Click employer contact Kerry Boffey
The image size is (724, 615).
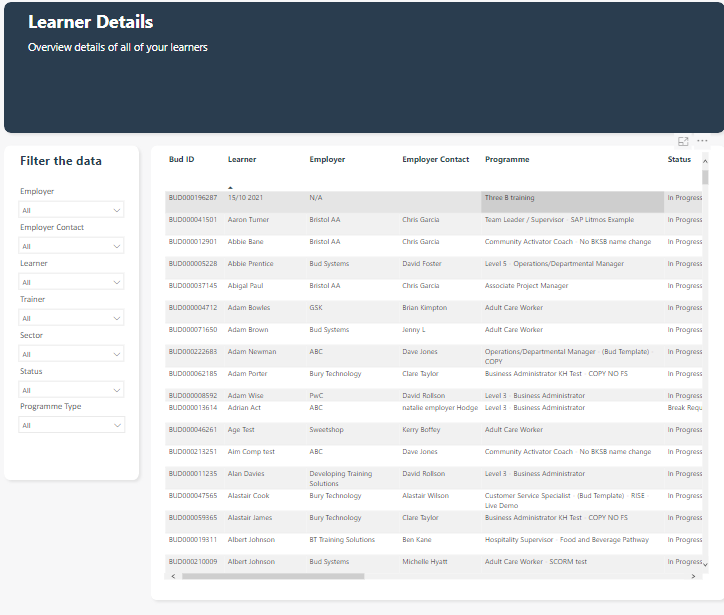421,430
